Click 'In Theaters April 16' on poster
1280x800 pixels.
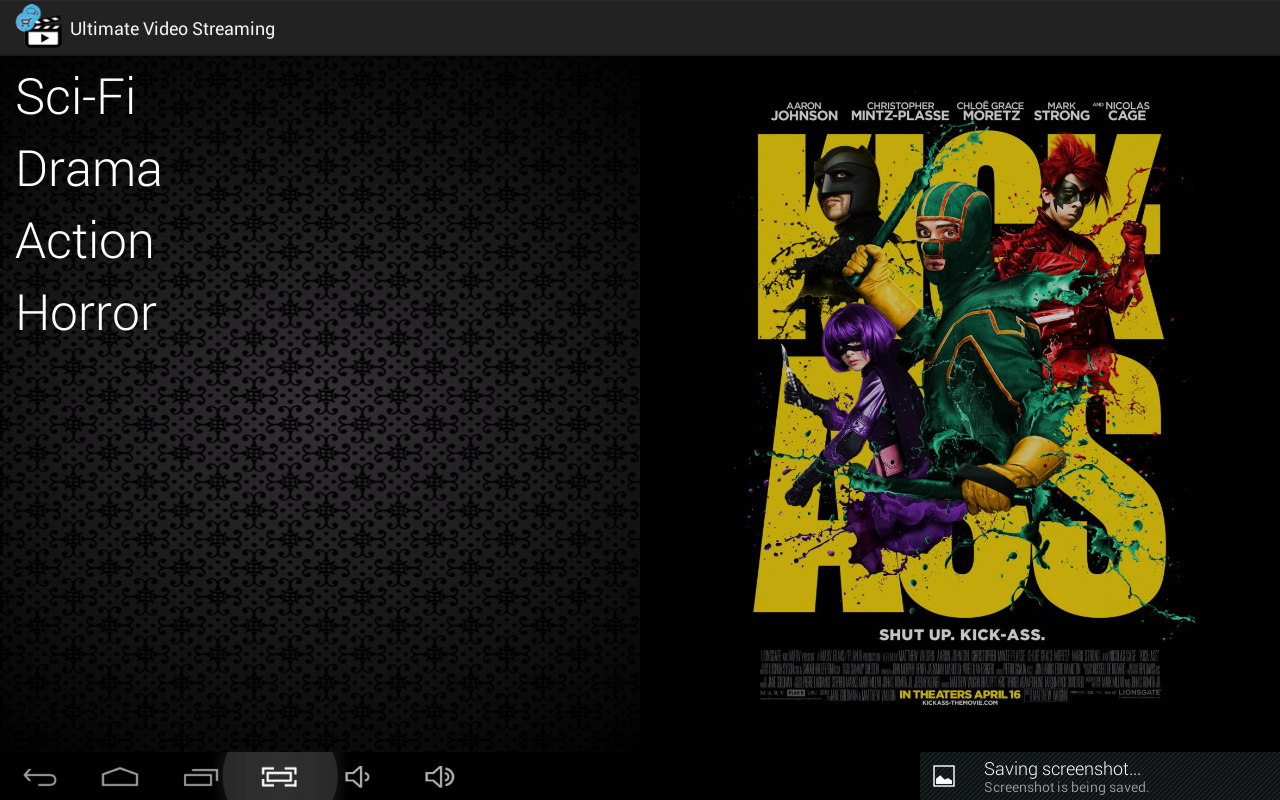tap(960, 694)
